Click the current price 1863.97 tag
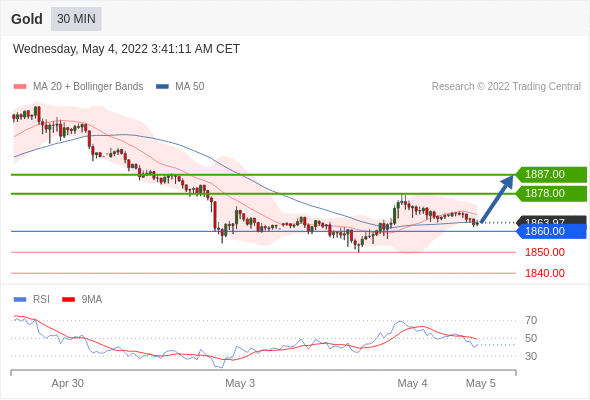Image resolution: width=590 pixels, height=400 pixels. tap(551, 221)
